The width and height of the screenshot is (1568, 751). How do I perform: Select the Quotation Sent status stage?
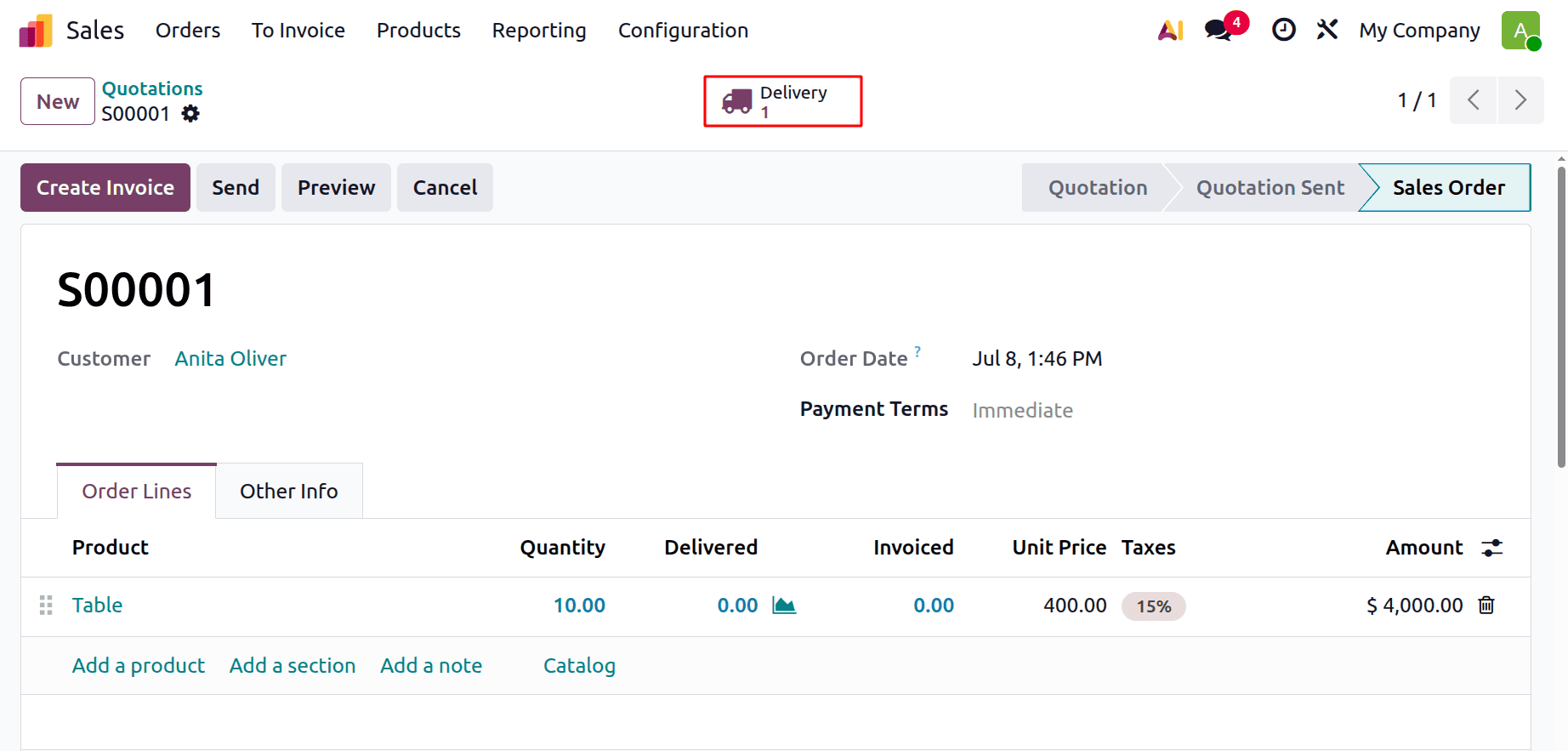coord(1270,187)
